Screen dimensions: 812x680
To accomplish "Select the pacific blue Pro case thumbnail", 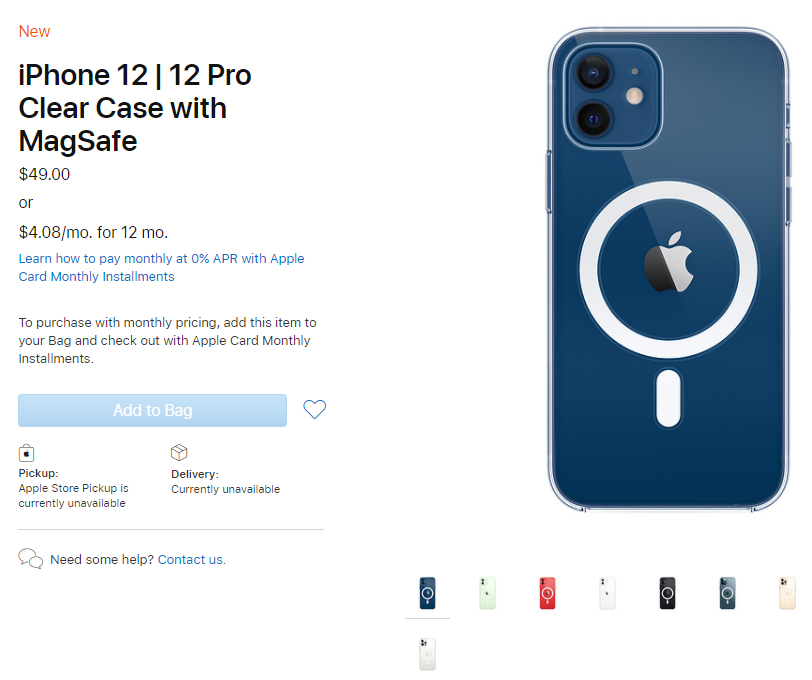I will click(728, 594).
